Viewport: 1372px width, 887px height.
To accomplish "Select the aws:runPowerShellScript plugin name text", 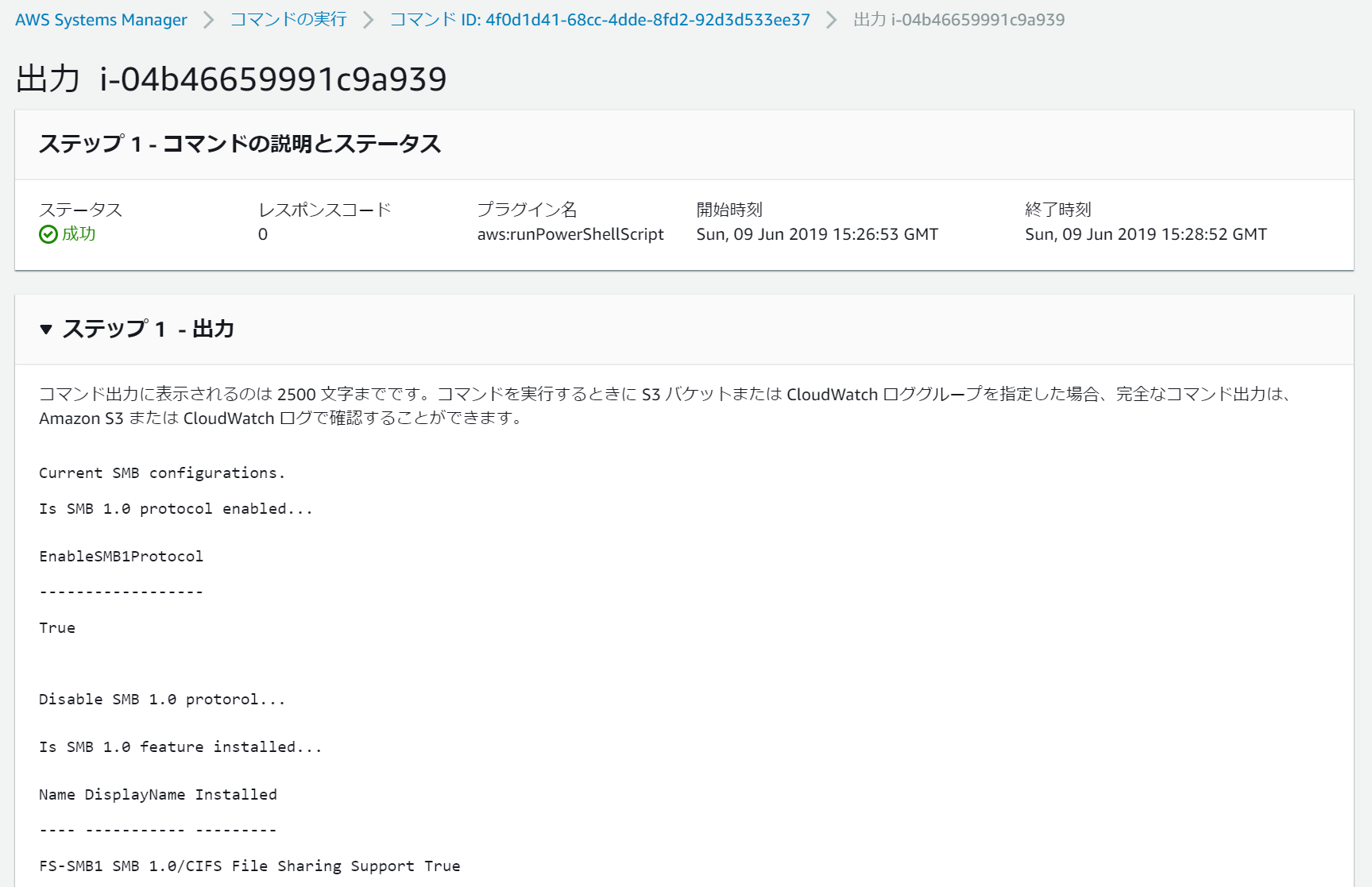I will pos(570,233).
